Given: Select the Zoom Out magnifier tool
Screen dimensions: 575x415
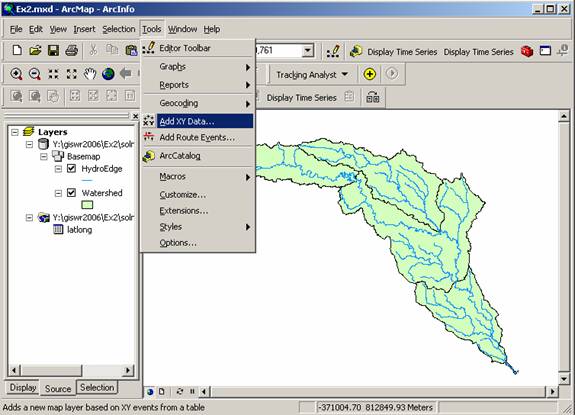Looking at the screenshot, I should tap(35, 74).
